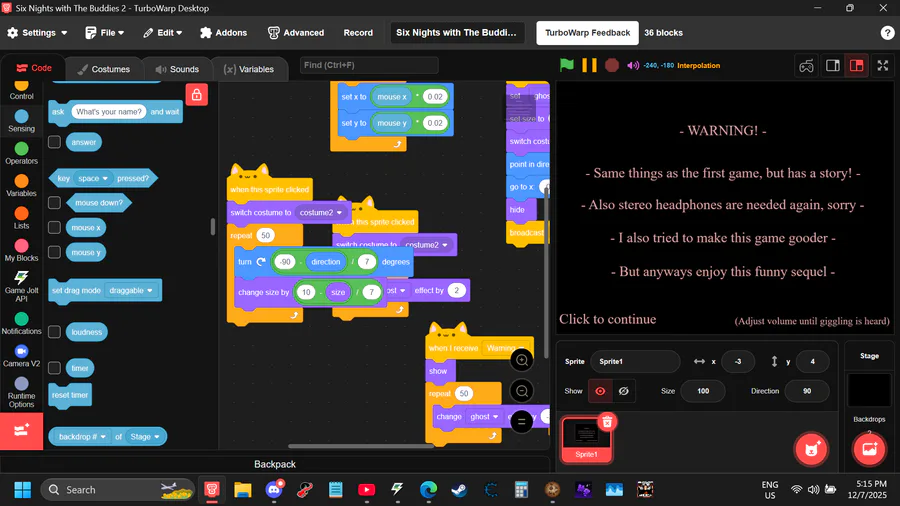
Task: Open Stage dropdown in backdrop block
Action: pyautogui.click(x=144, y=437)
